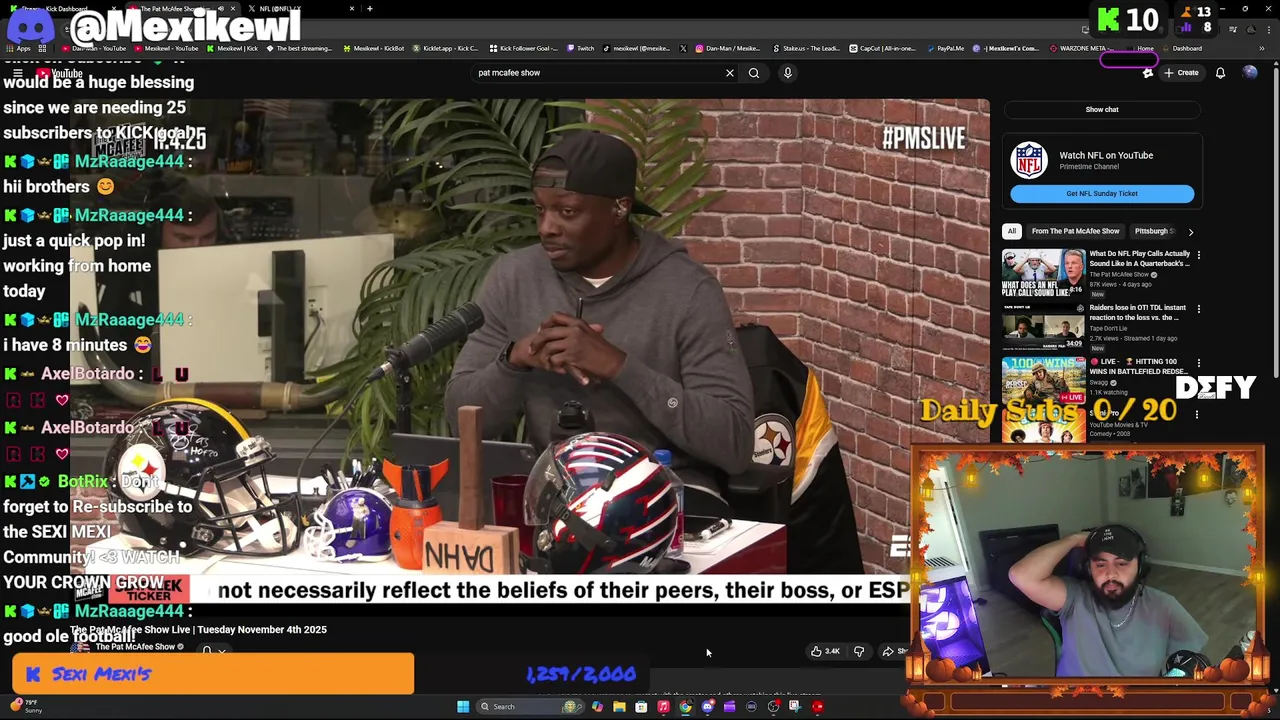This screenshot has width=1280, height=720.
Task: Open the Kicklet.app bookmark
Action: tap(444, 48)
